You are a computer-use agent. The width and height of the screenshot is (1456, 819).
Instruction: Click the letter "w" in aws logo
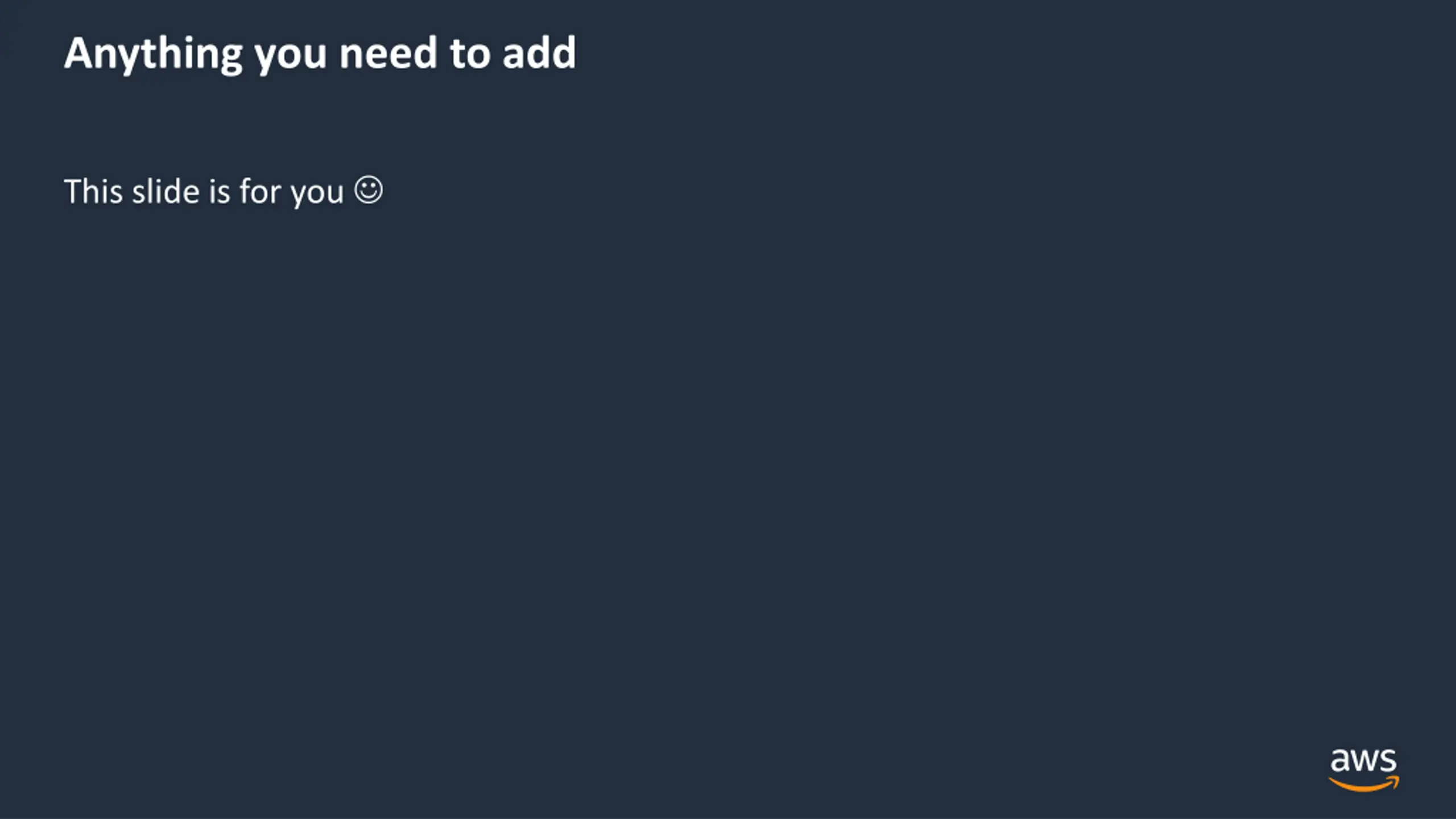pos(1364,762)
